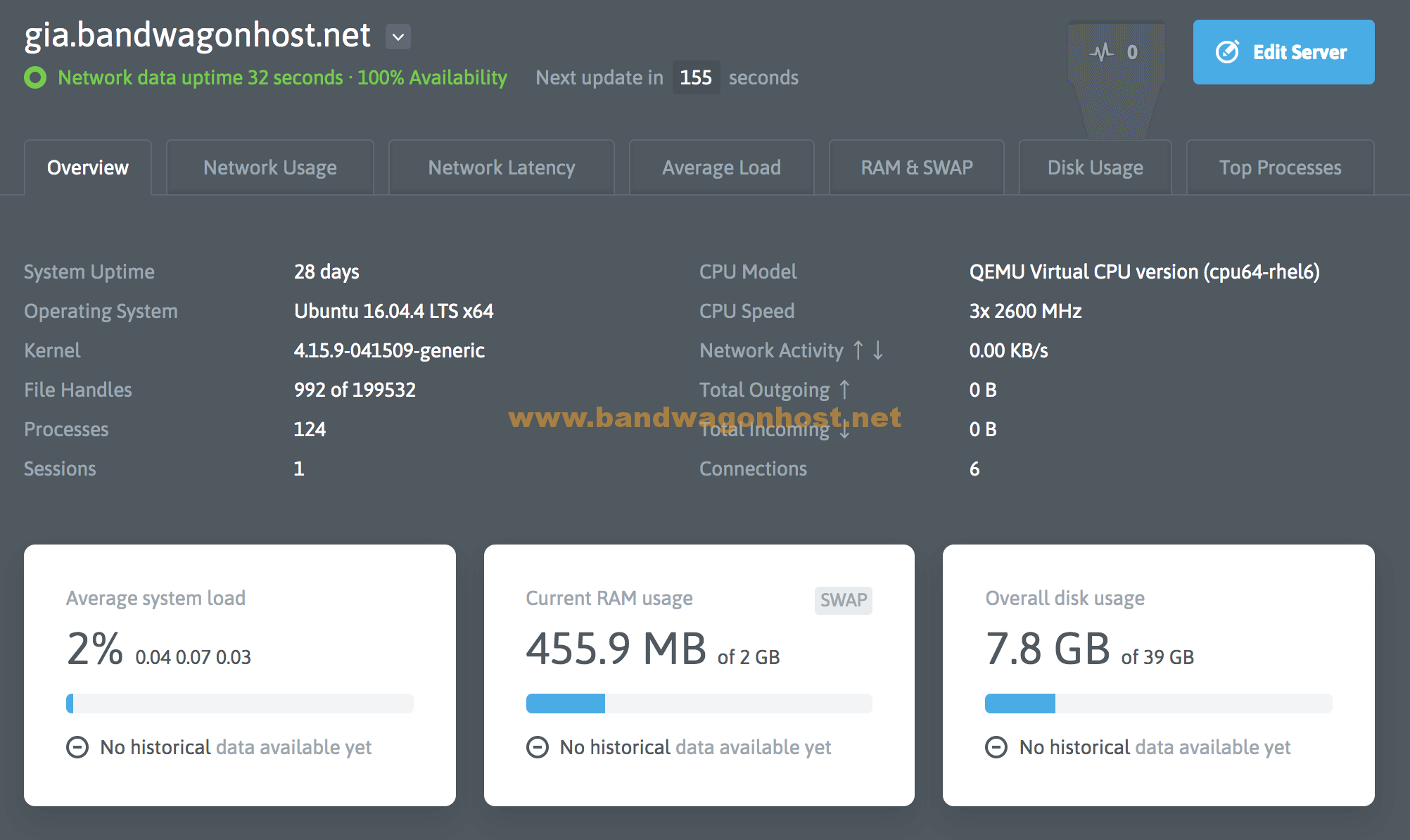Click the Edit Server button
The height and width of the screenshot is (840, 1410).
point(1283,51)
